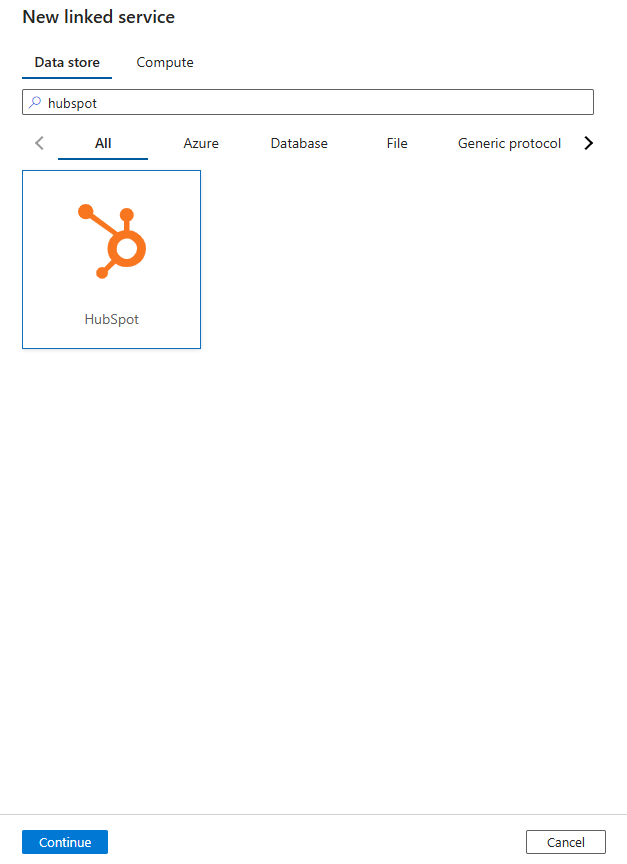Screen dimensions: 627x864
Task: Click the New linked service heading
Action: tap(99, 17)
